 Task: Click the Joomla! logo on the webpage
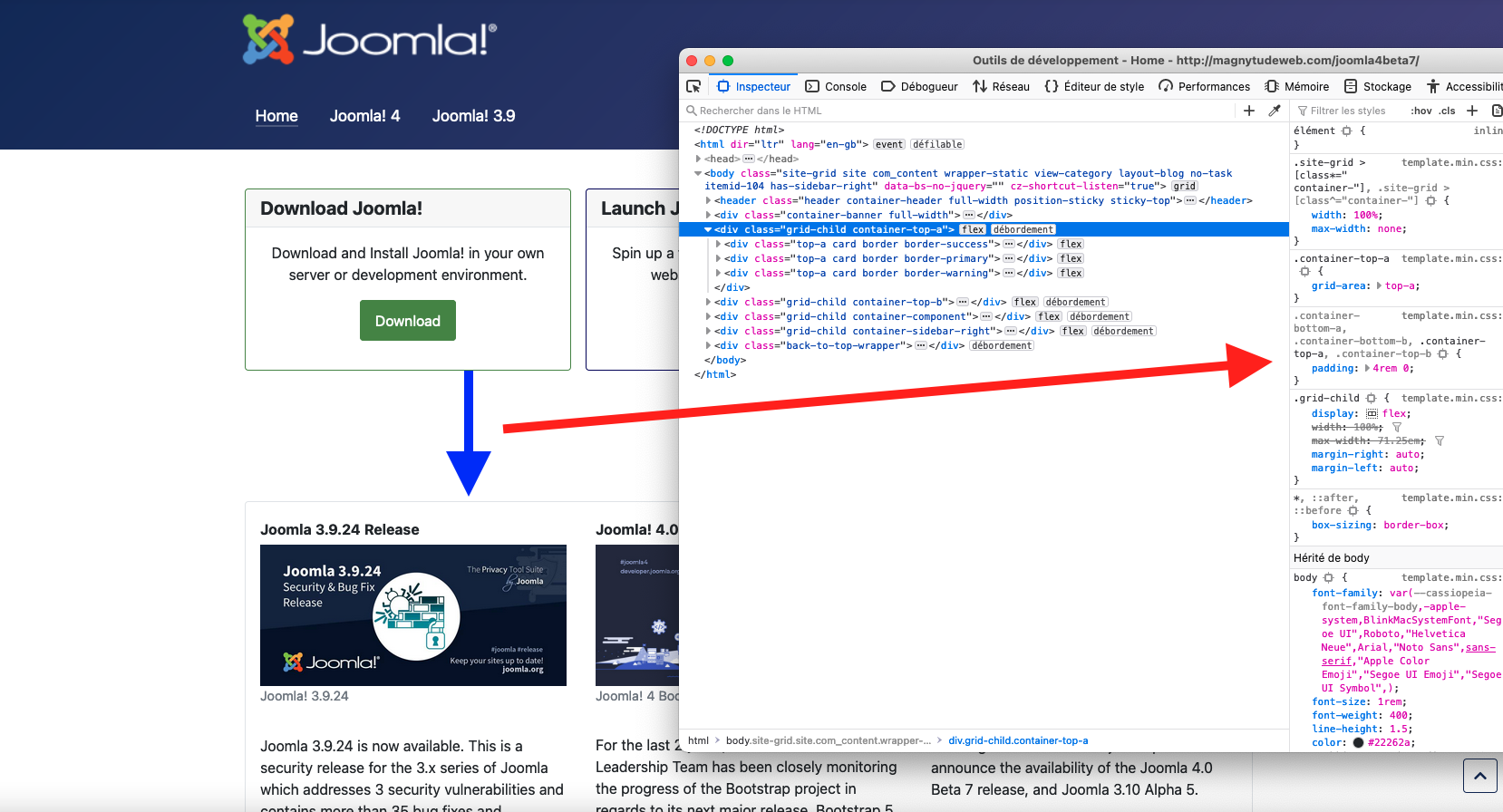click(370, 40)
